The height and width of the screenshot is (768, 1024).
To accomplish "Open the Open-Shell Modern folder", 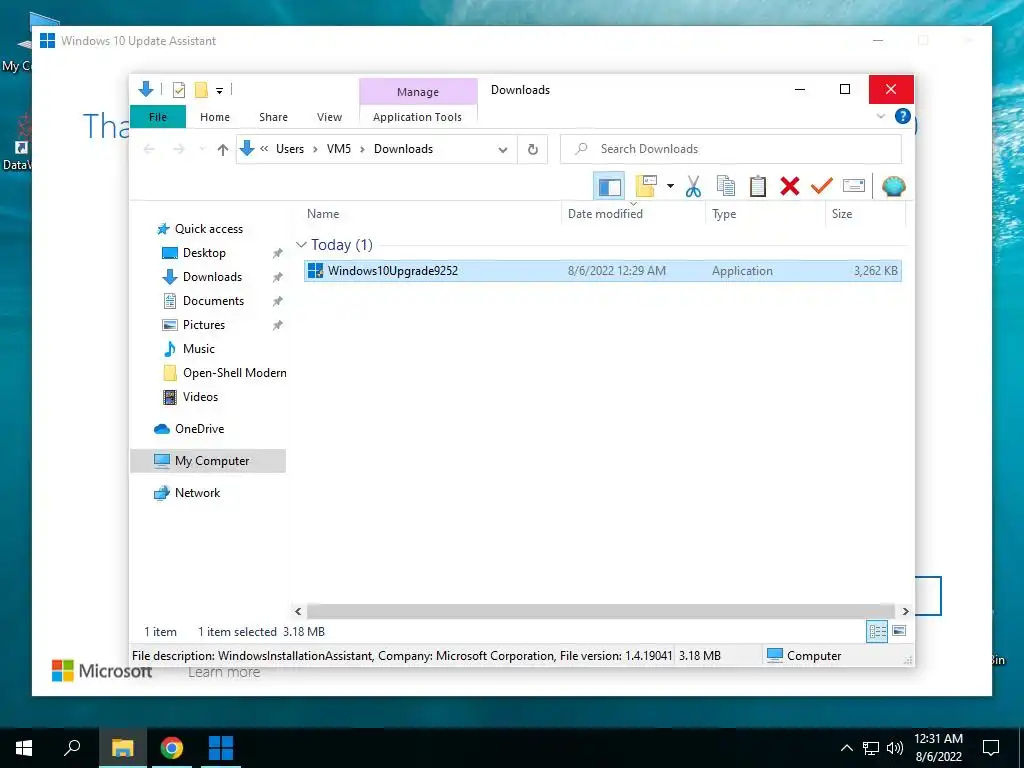I will coord(234,373).
